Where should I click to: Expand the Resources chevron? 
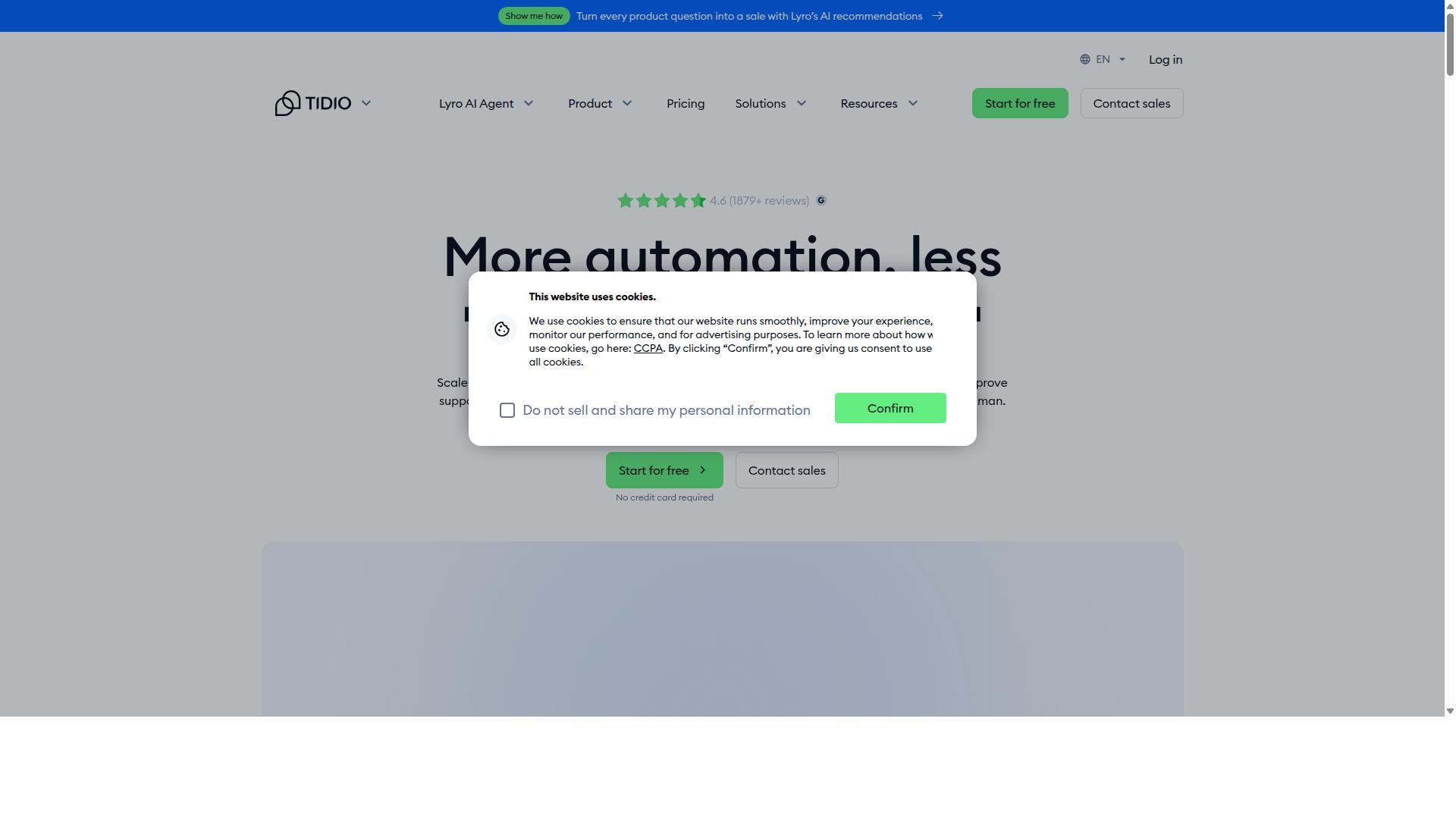pos(913,103)
